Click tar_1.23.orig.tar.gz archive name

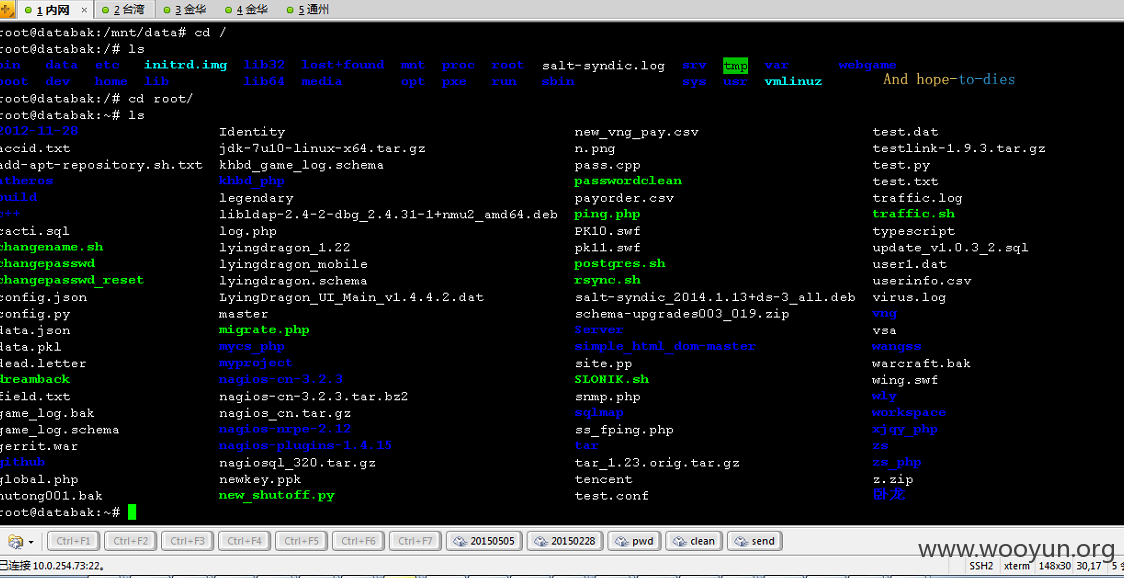click(x=657, y=463)
